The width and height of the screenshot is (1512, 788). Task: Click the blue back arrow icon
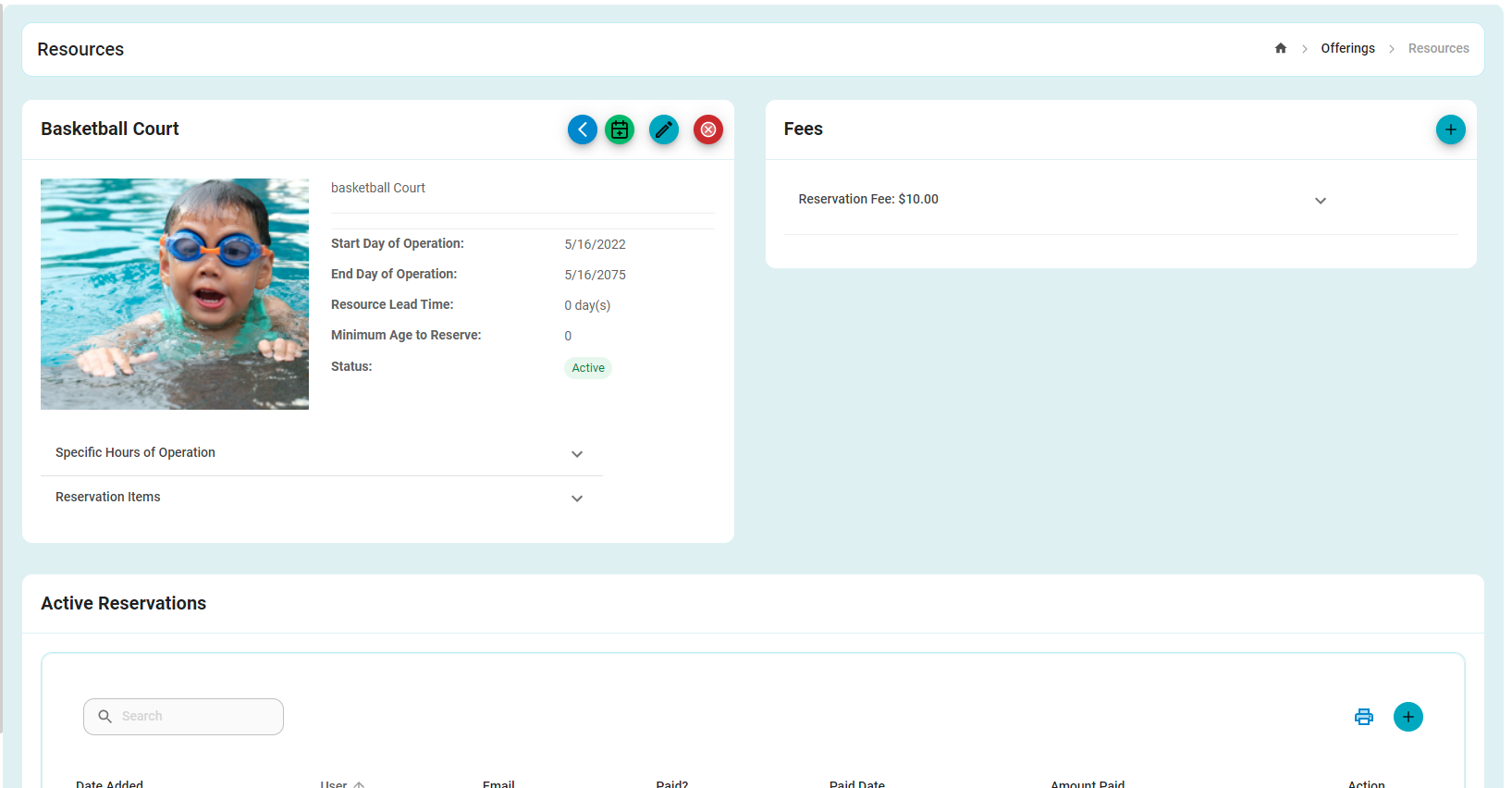[582, 129]
